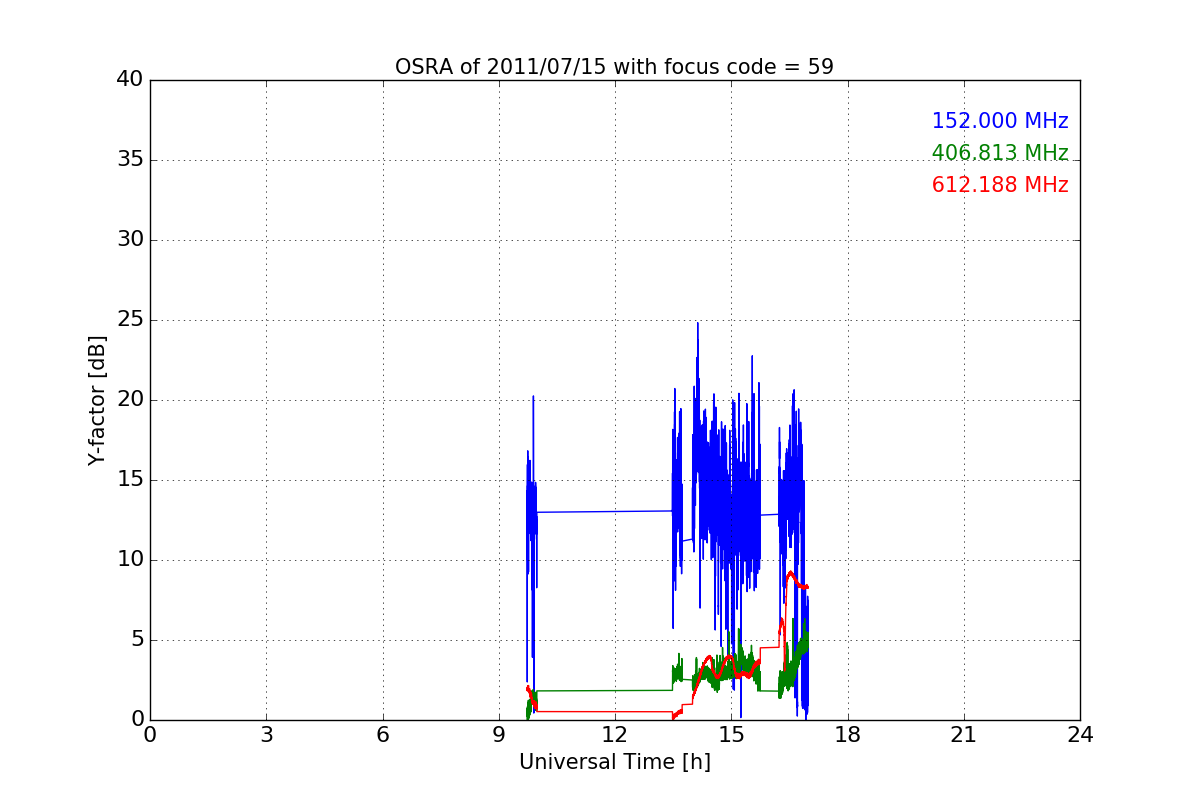Image resolution: width=1200 pixels, height=800 pixels.
Task: Click y-axis tick label 5
Action: point(136,640)
